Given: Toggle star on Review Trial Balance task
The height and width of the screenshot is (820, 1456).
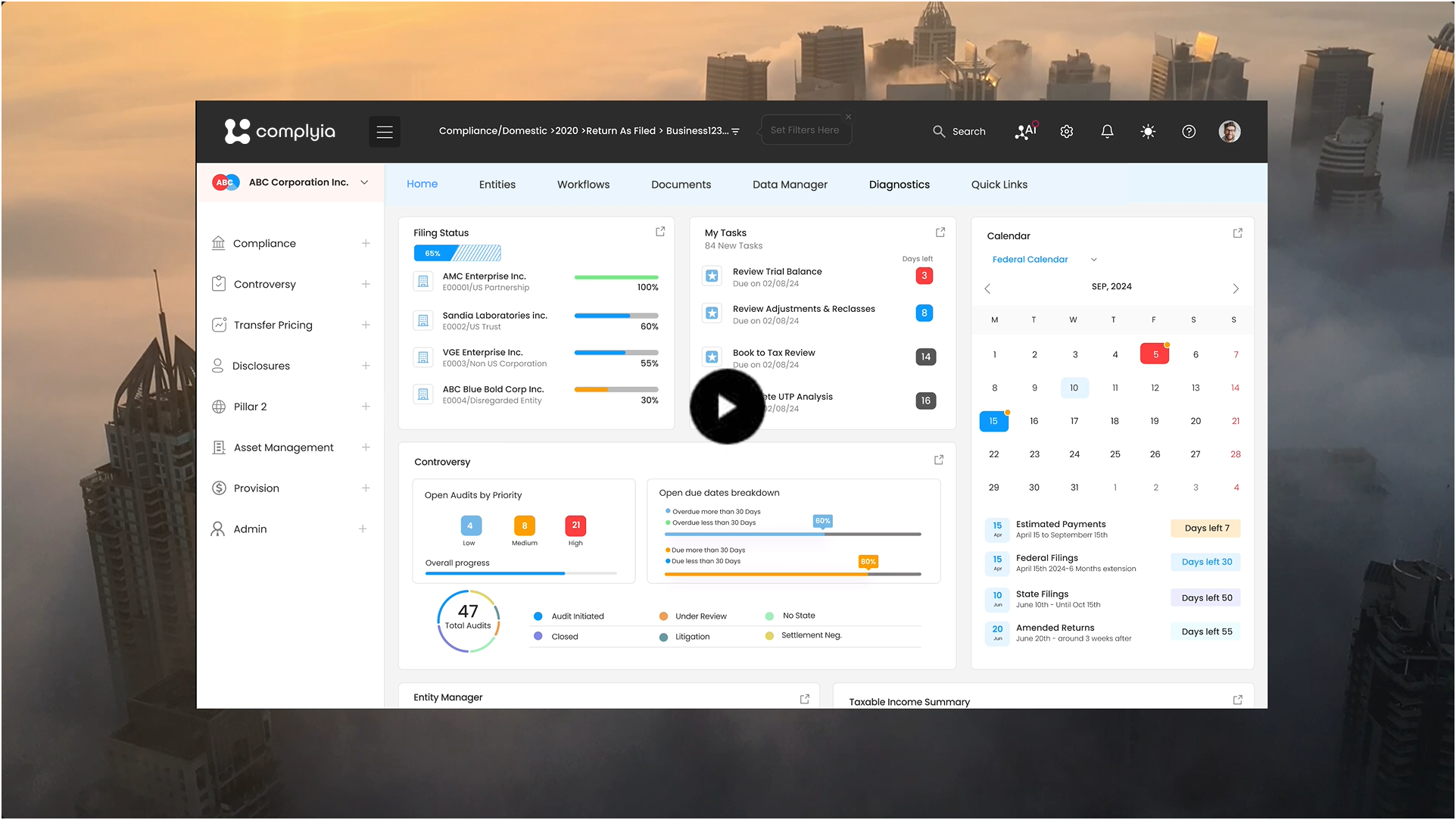Looking at the screenshot, I should click(x=712, y=276).
